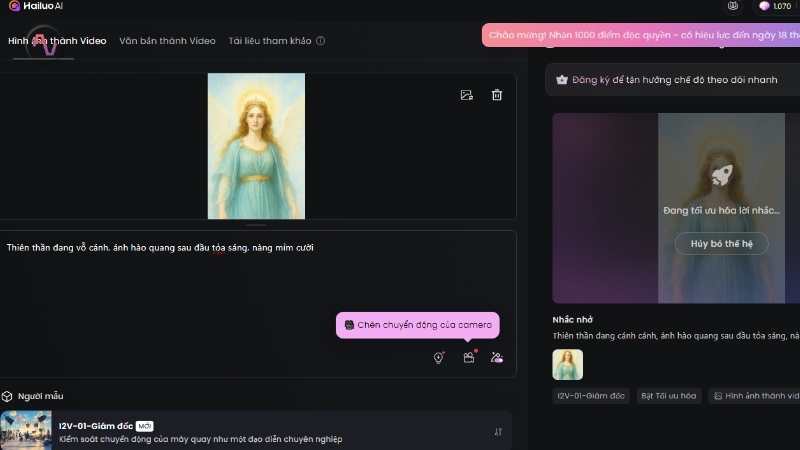Click the rocket icon on generating preview
Screen dimensions: 800x450
pyautogui.click(x=721, y=174)
